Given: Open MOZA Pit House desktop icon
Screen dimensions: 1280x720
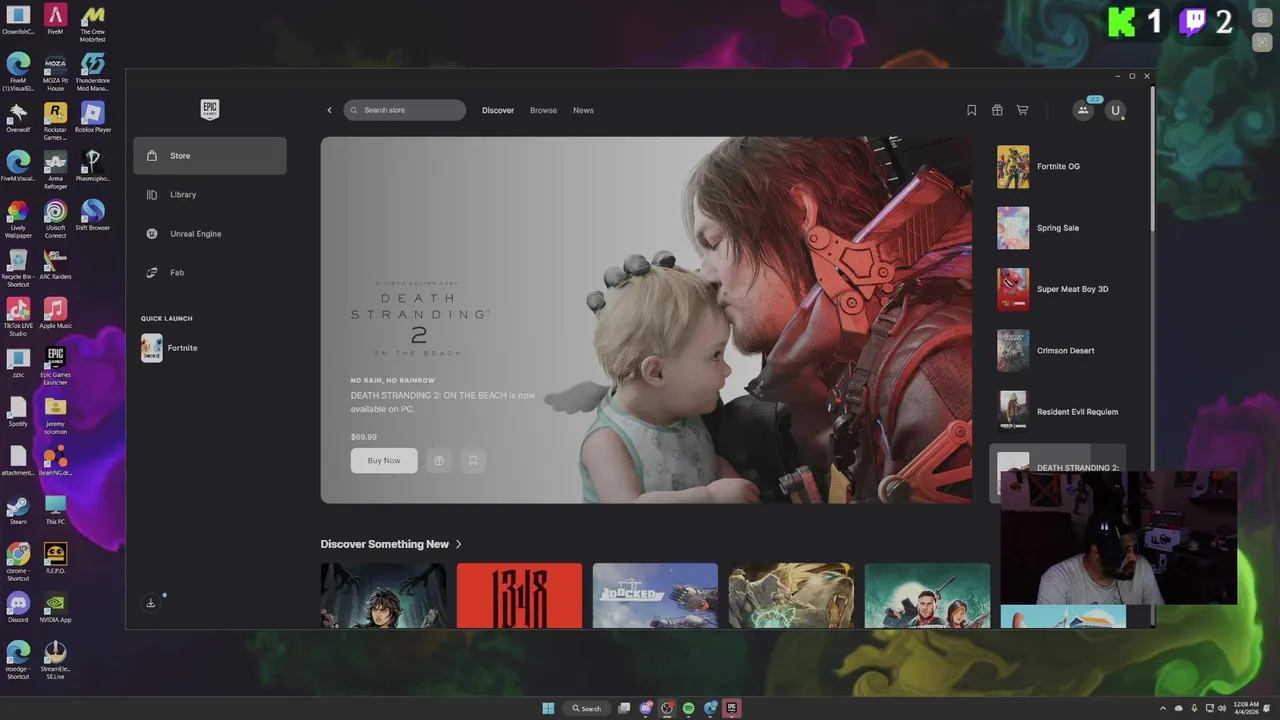Looking at the screenshot, I should pyautogui.click(x=55, y=72).
